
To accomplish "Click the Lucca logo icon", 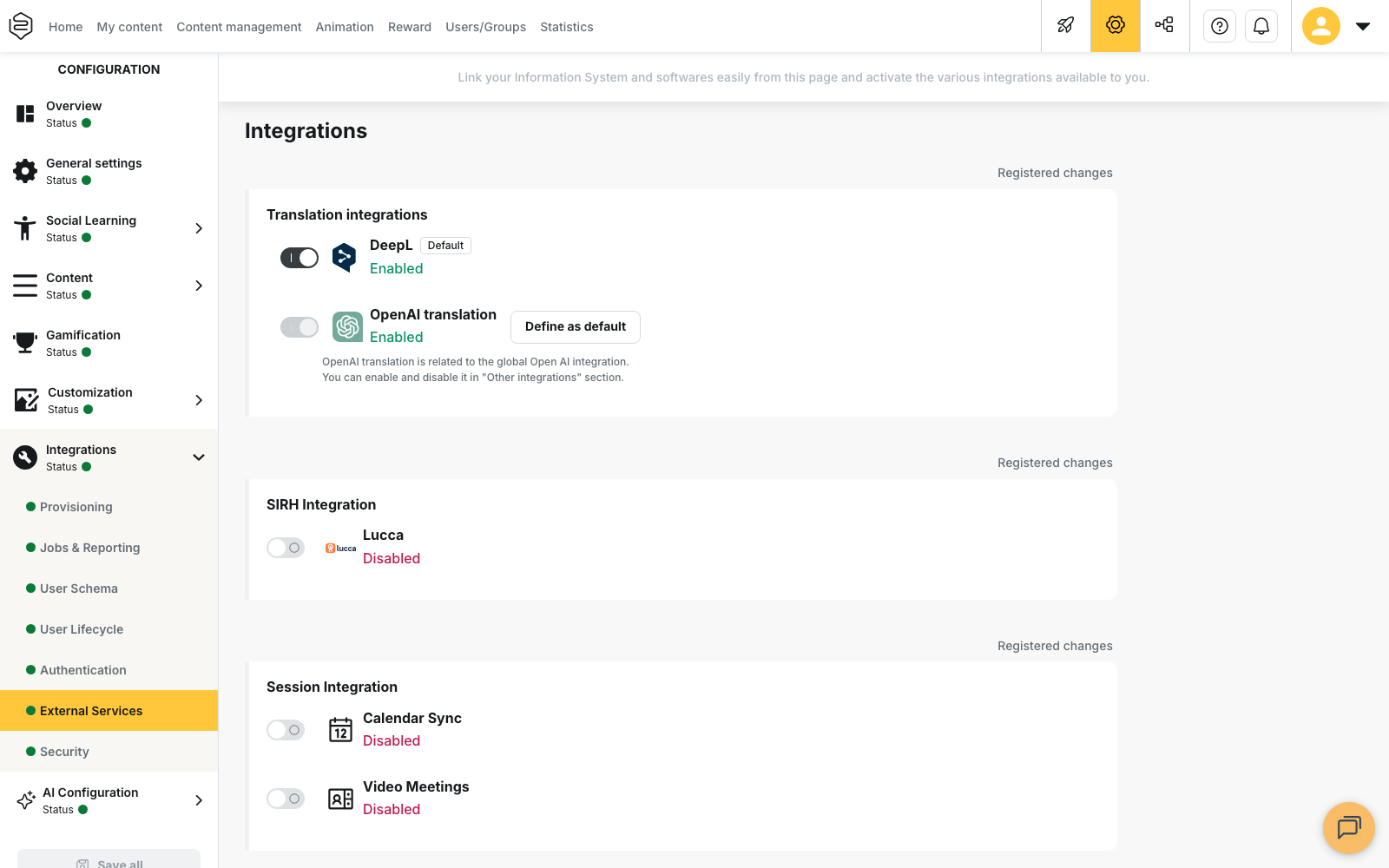I will point(340,548).
